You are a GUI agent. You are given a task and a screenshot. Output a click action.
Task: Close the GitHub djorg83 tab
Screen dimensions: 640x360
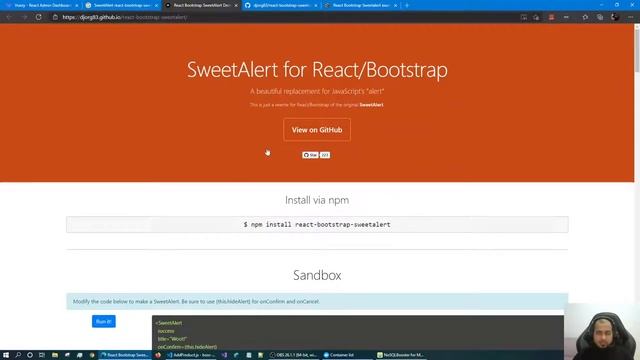(316, 5)
